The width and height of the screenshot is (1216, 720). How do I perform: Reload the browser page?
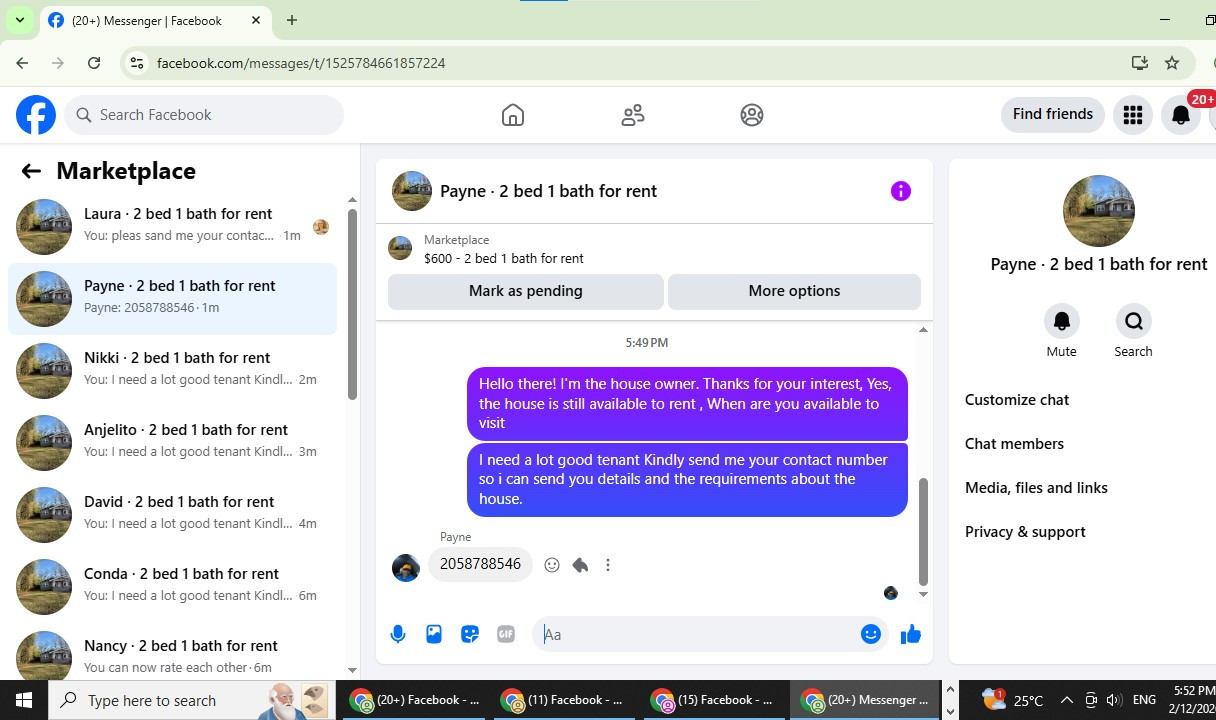click(x=94, y=63)
